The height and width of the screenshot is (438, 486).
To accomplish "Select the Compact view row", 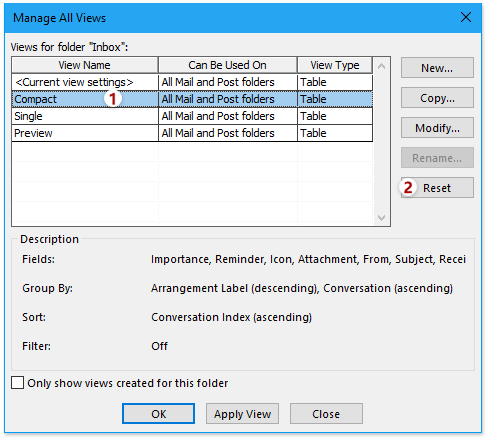I will point(192,99).
